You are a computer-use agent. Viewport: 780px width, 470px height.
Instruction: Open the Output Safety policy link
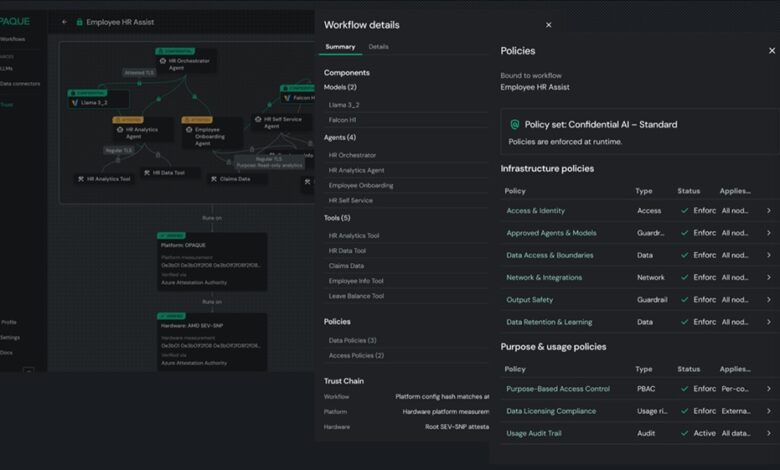pos(529,300)
